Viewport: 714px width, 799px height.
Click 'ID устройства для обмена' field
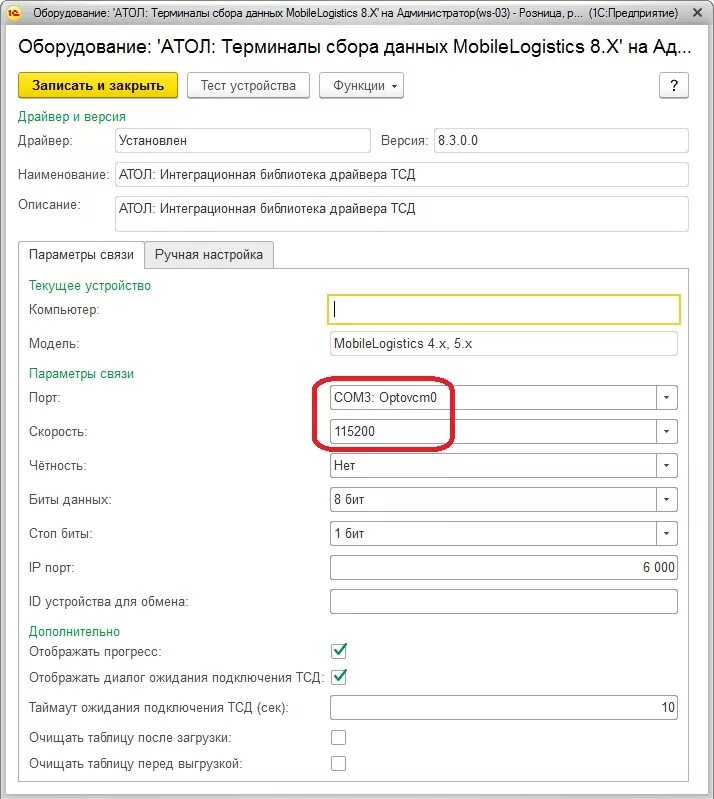pyautogui.click(x=504, y=602)
